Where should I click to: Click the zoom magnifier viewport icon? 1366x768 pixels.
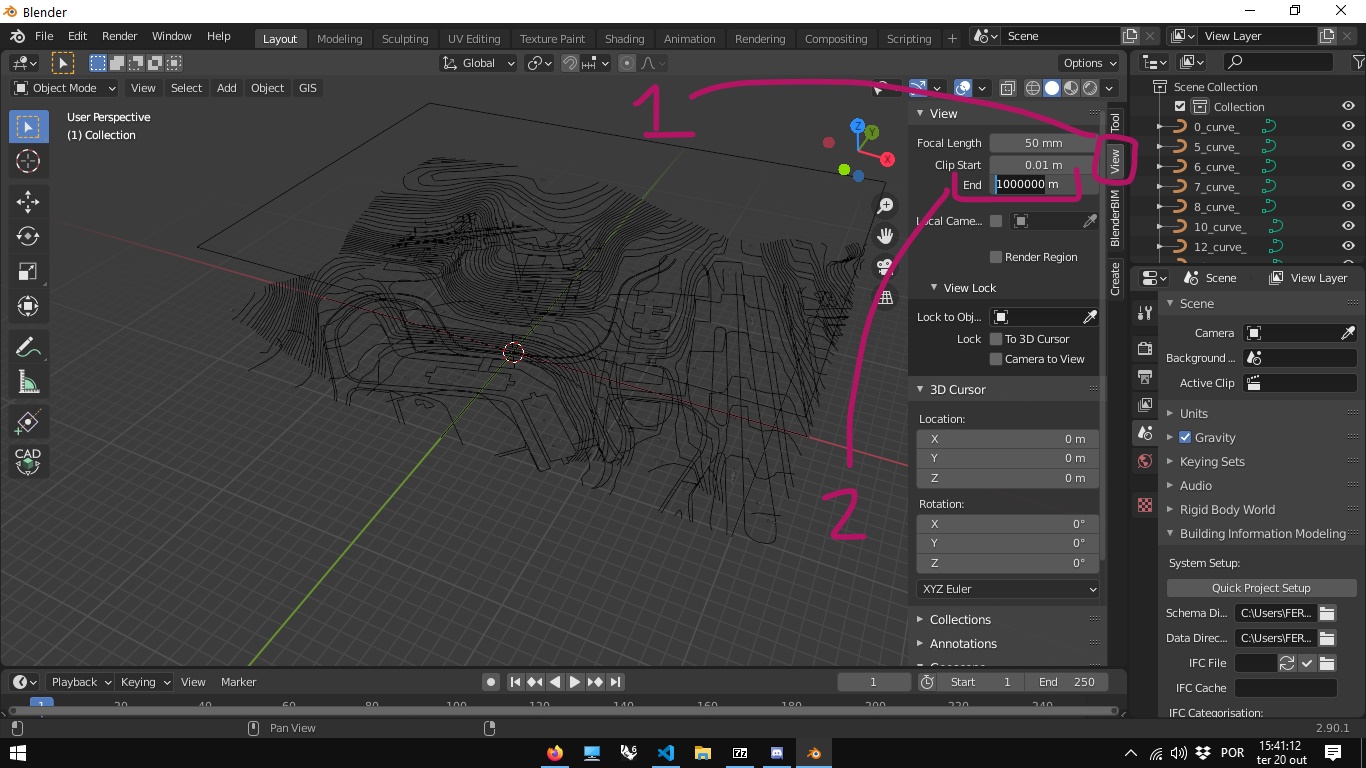pos(885,206)
